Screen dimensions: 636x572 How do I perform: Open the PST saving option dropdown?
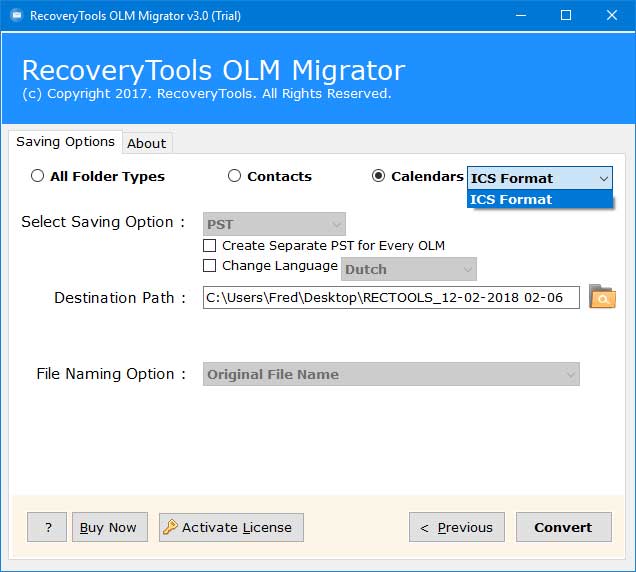click(275, 225)
